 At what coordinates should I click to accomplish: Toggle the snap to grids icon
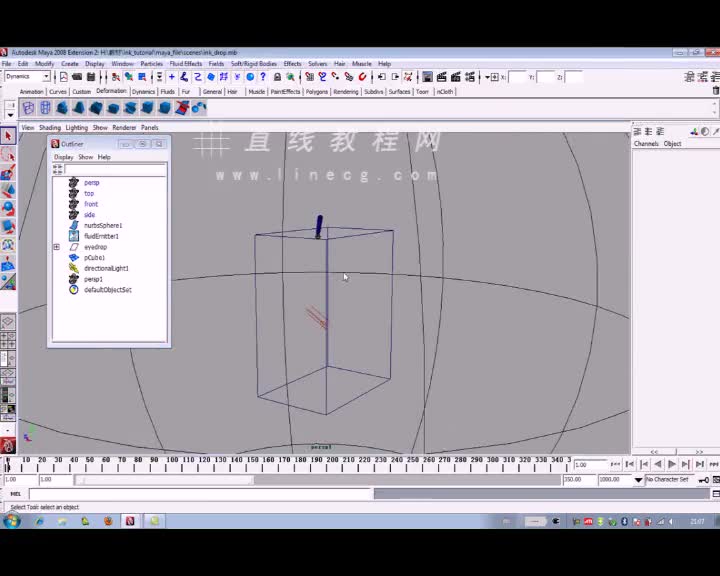310,77
